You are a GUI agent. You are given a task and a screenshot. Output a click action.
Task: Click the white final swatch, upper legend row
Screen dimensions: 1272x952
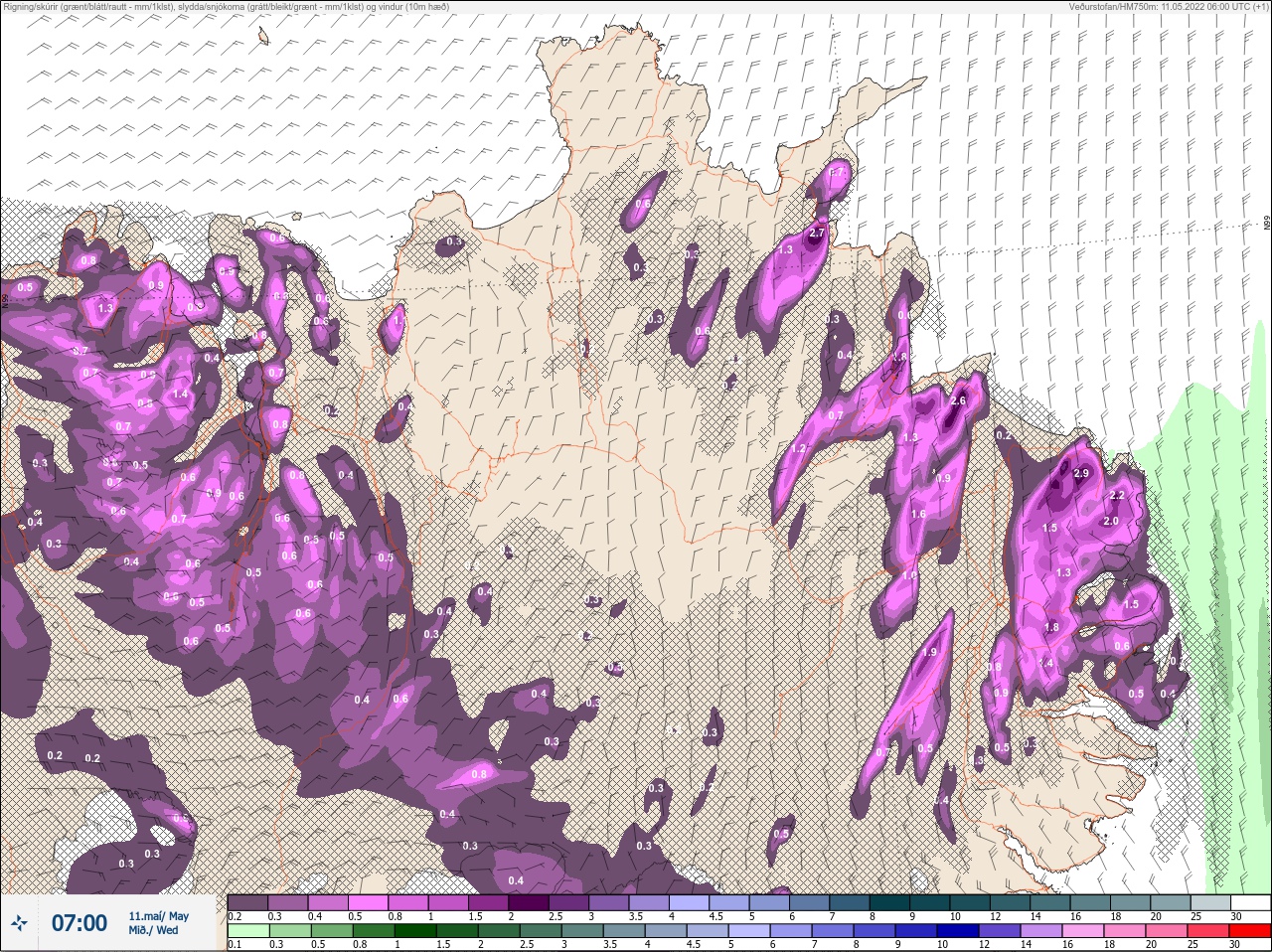(x=1249, y=902)
